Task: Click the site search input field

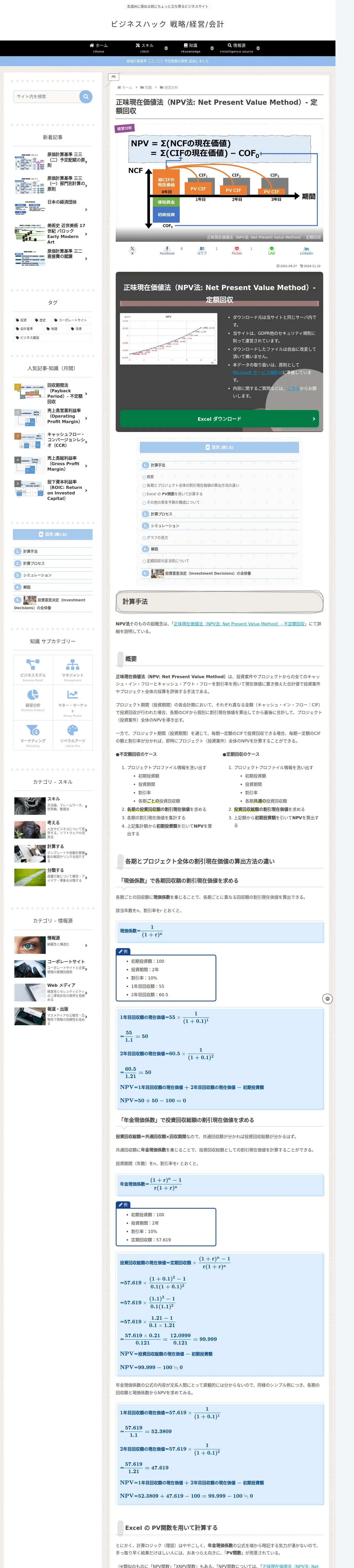Action: 46,96
